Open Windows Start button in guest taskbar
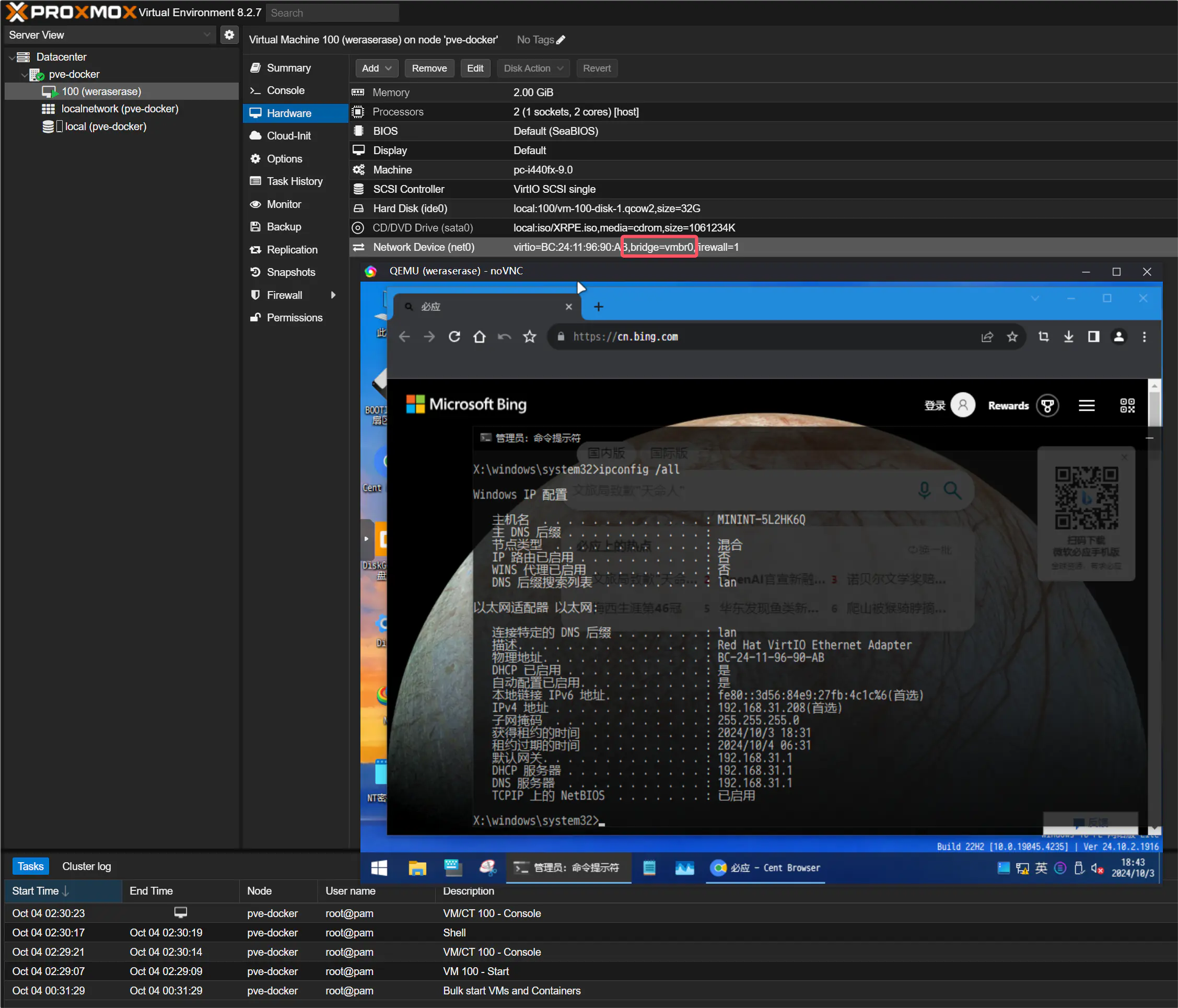 [379, 867]
